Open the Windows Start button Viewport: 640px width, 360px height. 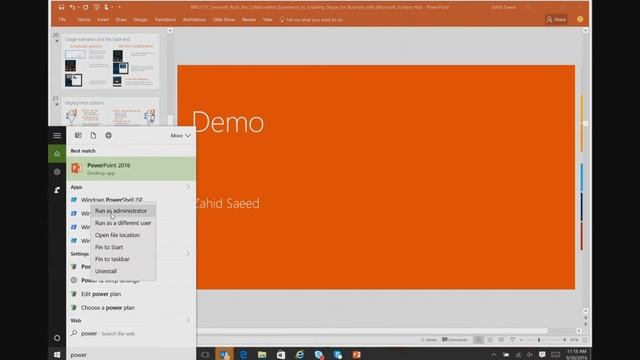[x=57, y=355]
